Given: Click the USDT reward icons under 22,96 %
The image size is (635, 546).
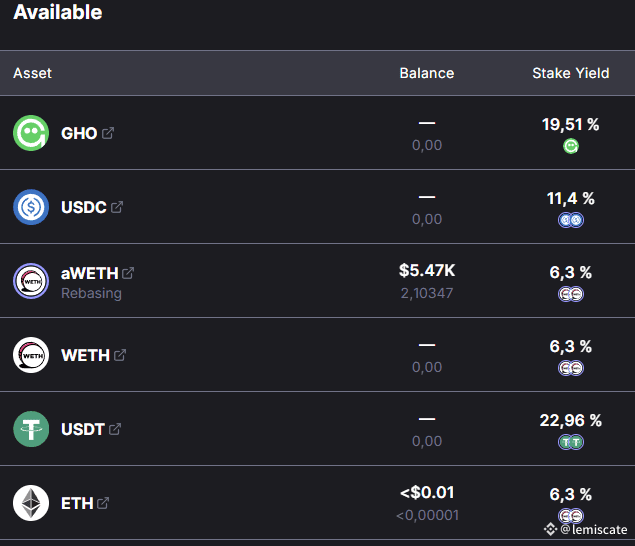Looking at the screenshot, I should click(571, 442).
